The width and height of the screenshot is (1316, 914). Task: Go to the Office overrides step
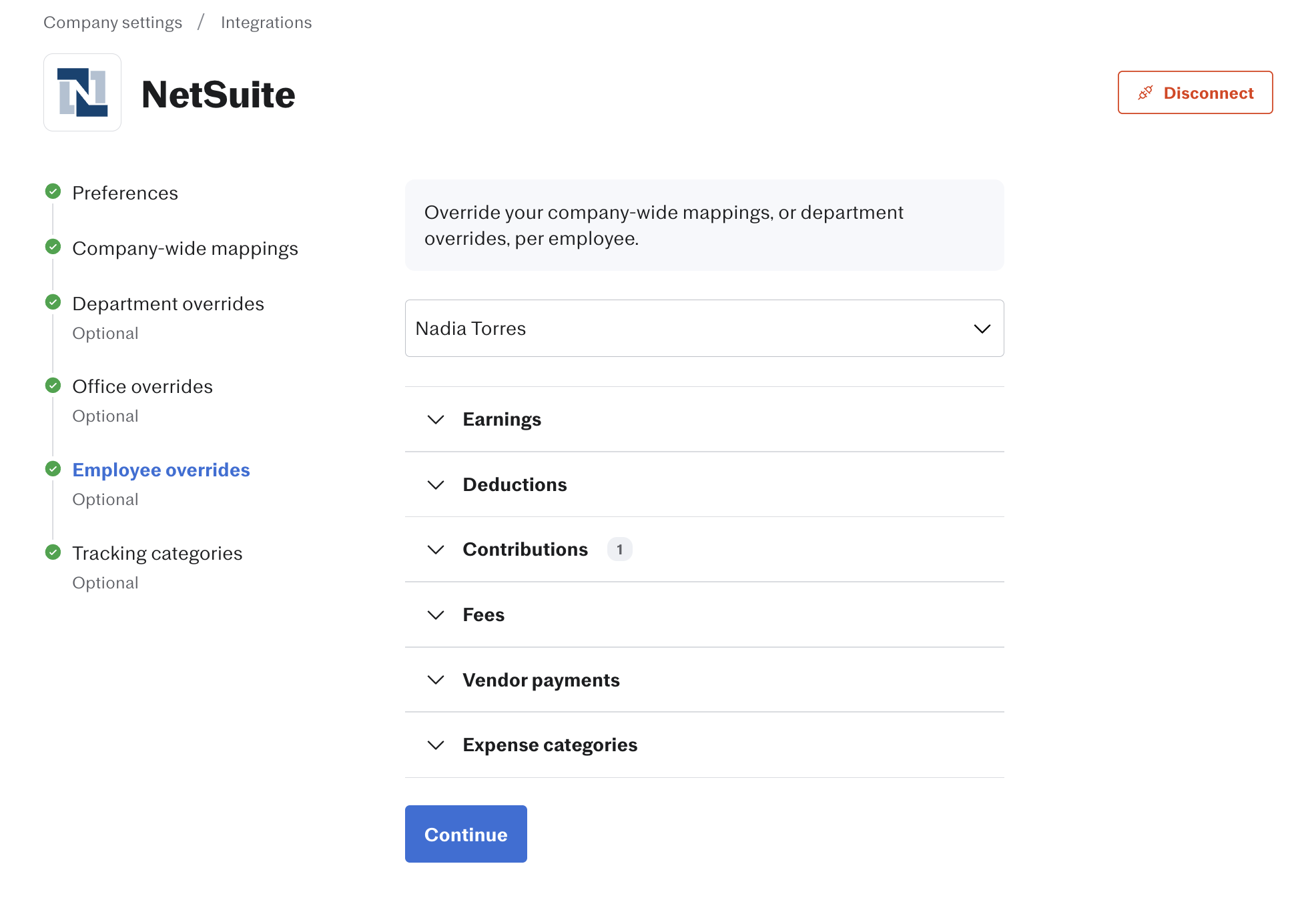click(142, 386)
